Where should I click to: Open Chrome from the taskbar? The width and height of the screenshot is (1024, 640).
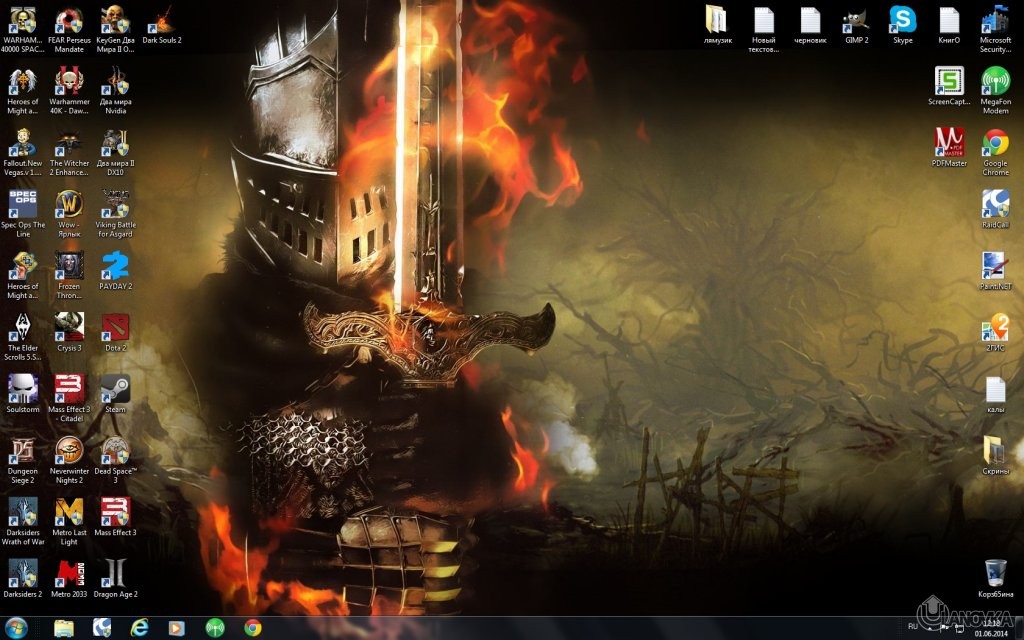coord(253,628)
